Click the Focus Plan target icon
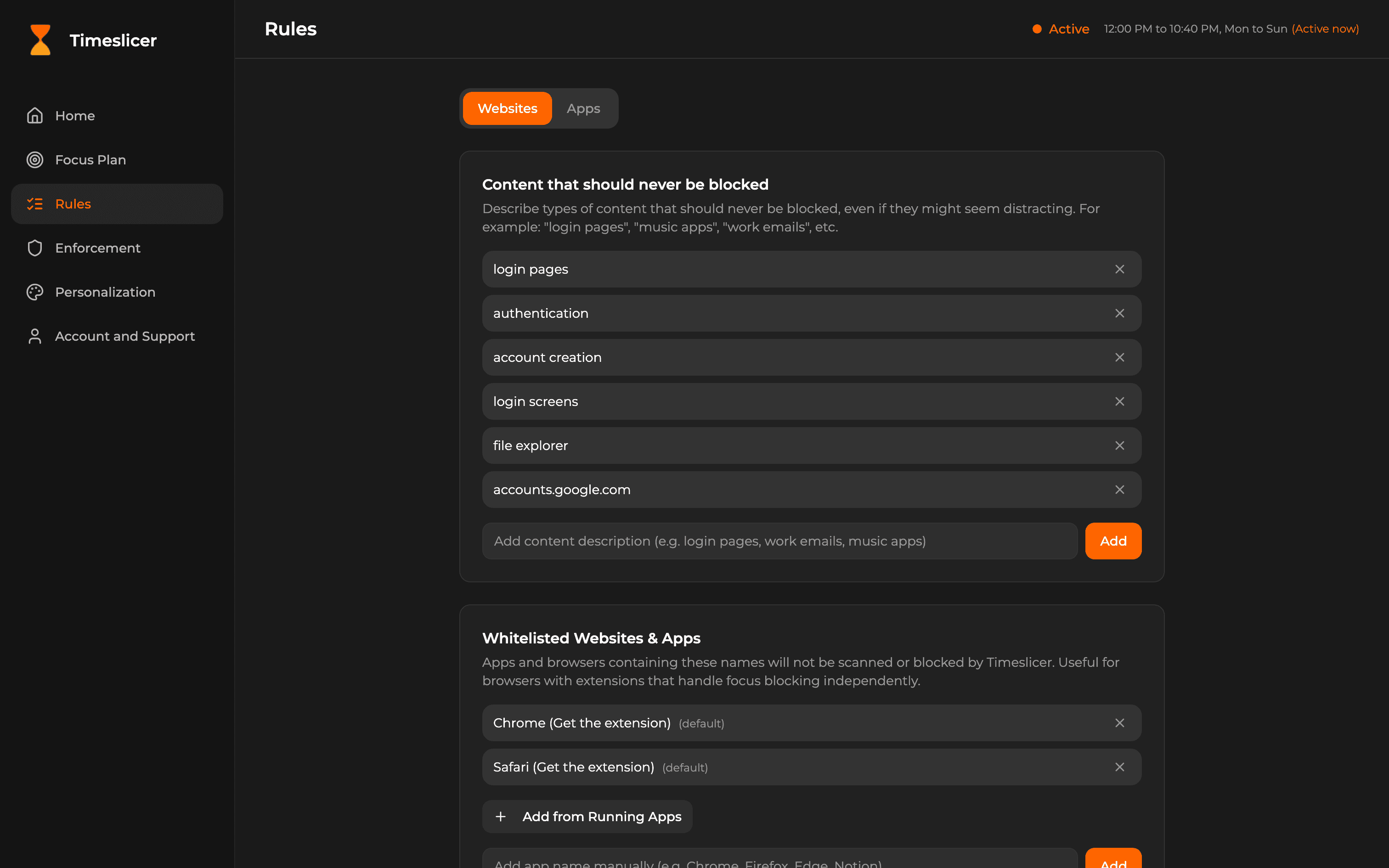 click(35, 160)
